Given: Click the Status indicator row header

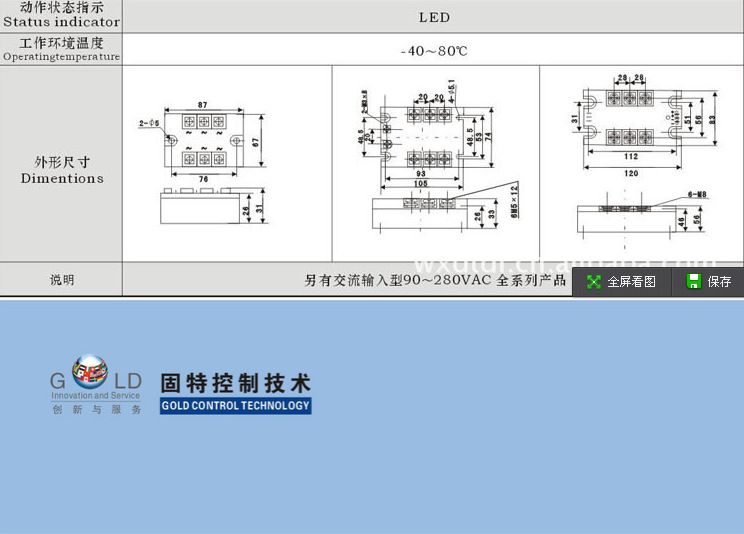Looking at the screenshot, I should [61, 15].
